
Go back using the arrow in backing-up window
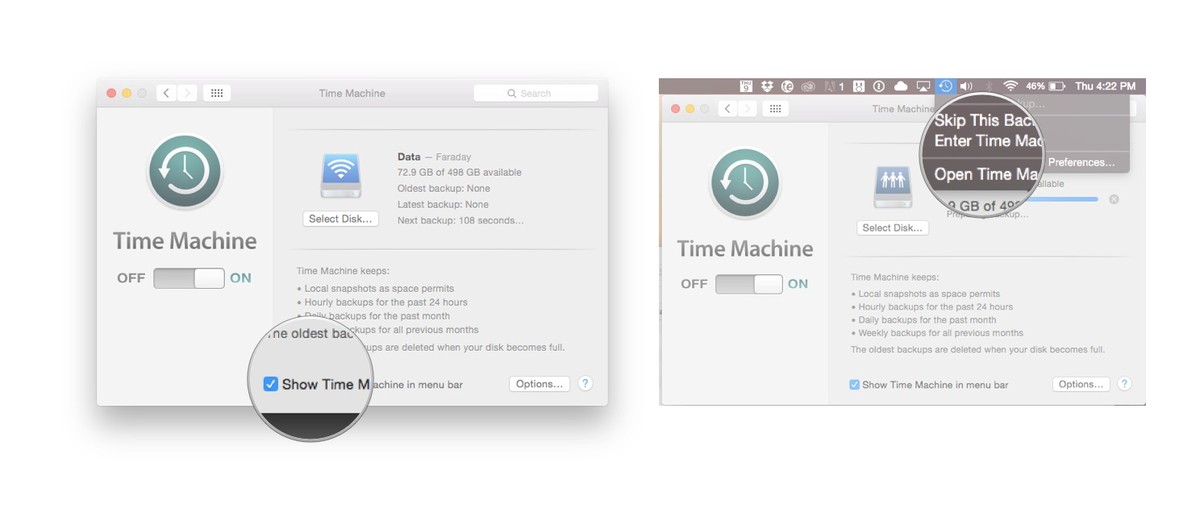[x=728, y=108]
